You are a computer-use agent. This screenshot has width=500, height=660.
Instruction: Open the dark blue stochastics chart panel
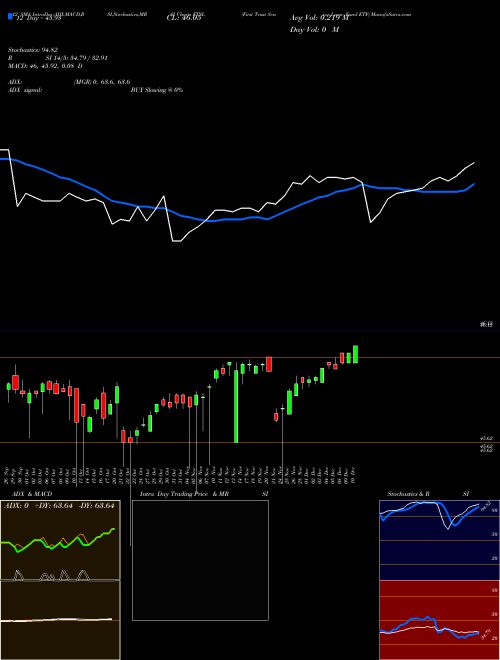439,540
